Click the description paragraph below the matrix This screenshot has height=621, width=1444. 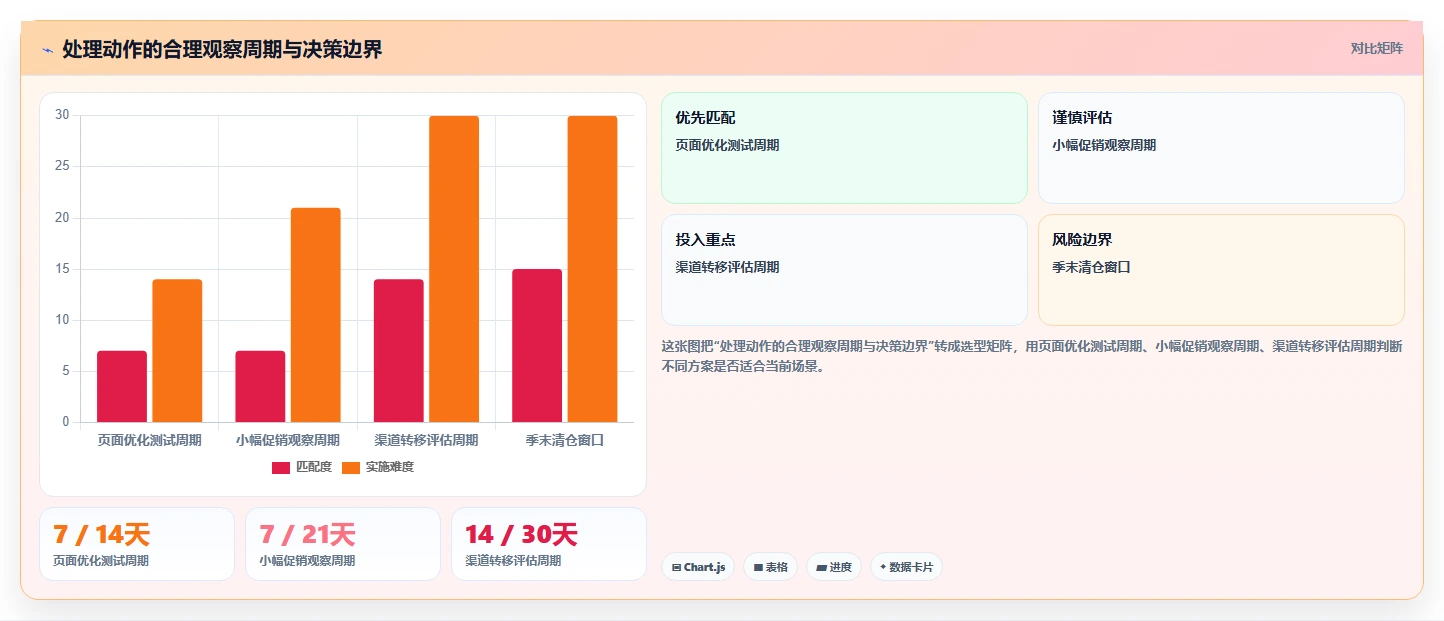[x=1032, y=356]
